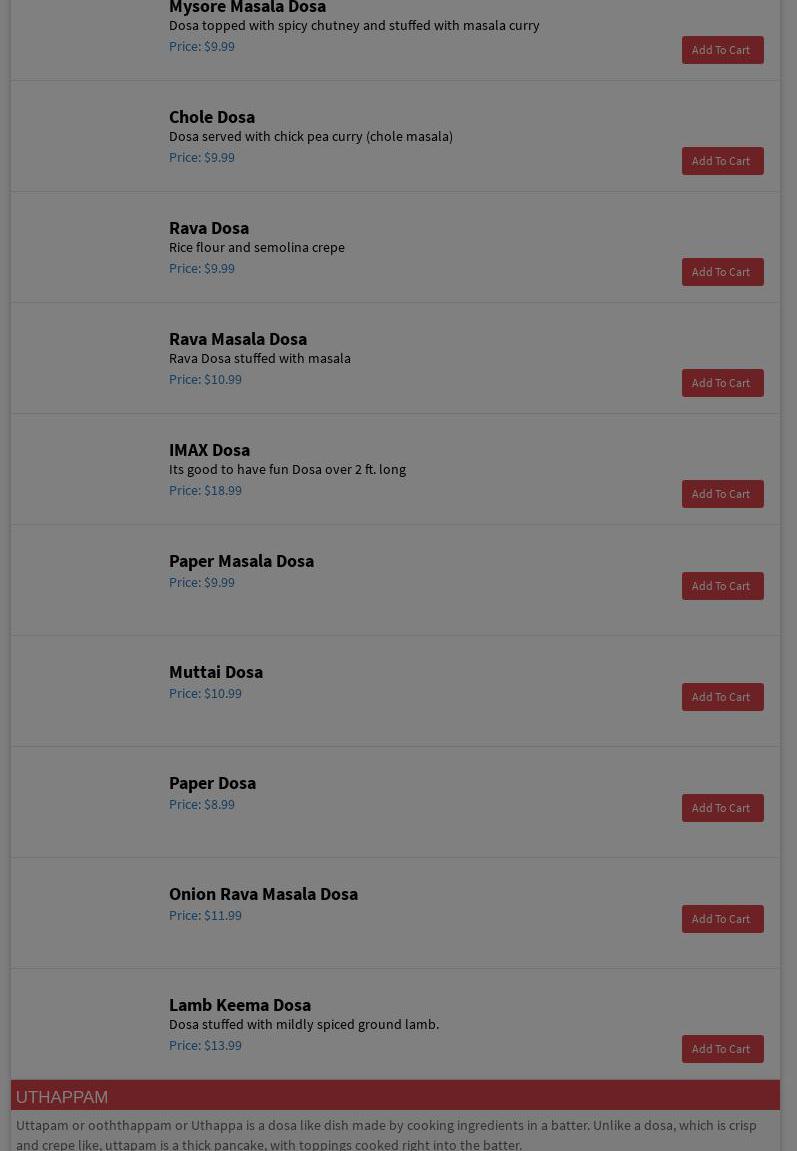Click the Rava Dosa item name
Screen dimensions: 797x1151
[x=209, y=228]
